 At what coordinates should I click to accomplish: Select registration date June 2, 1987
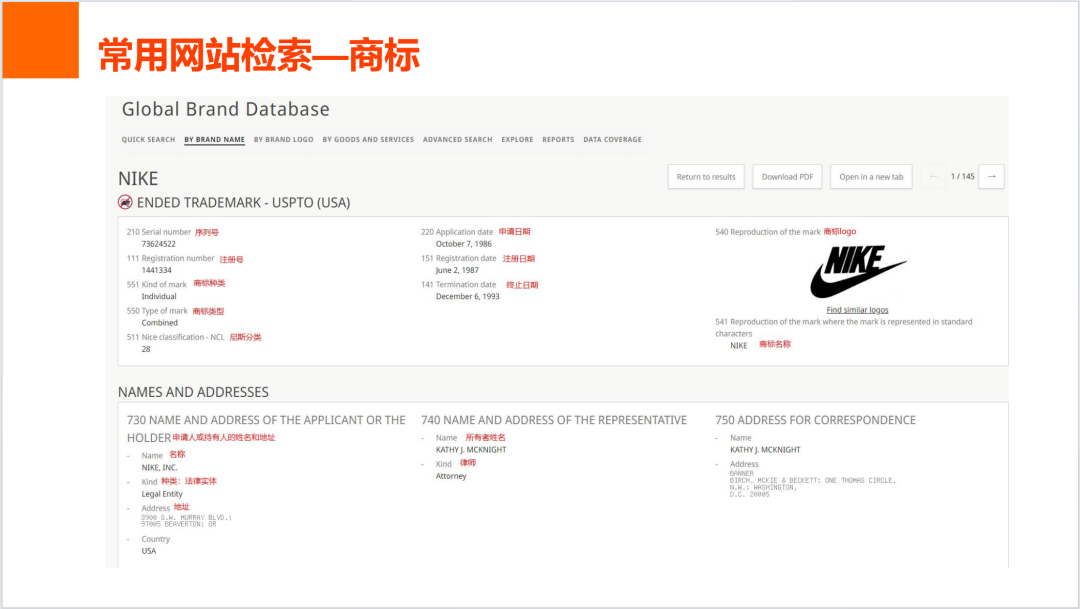[x=457, y=270]
